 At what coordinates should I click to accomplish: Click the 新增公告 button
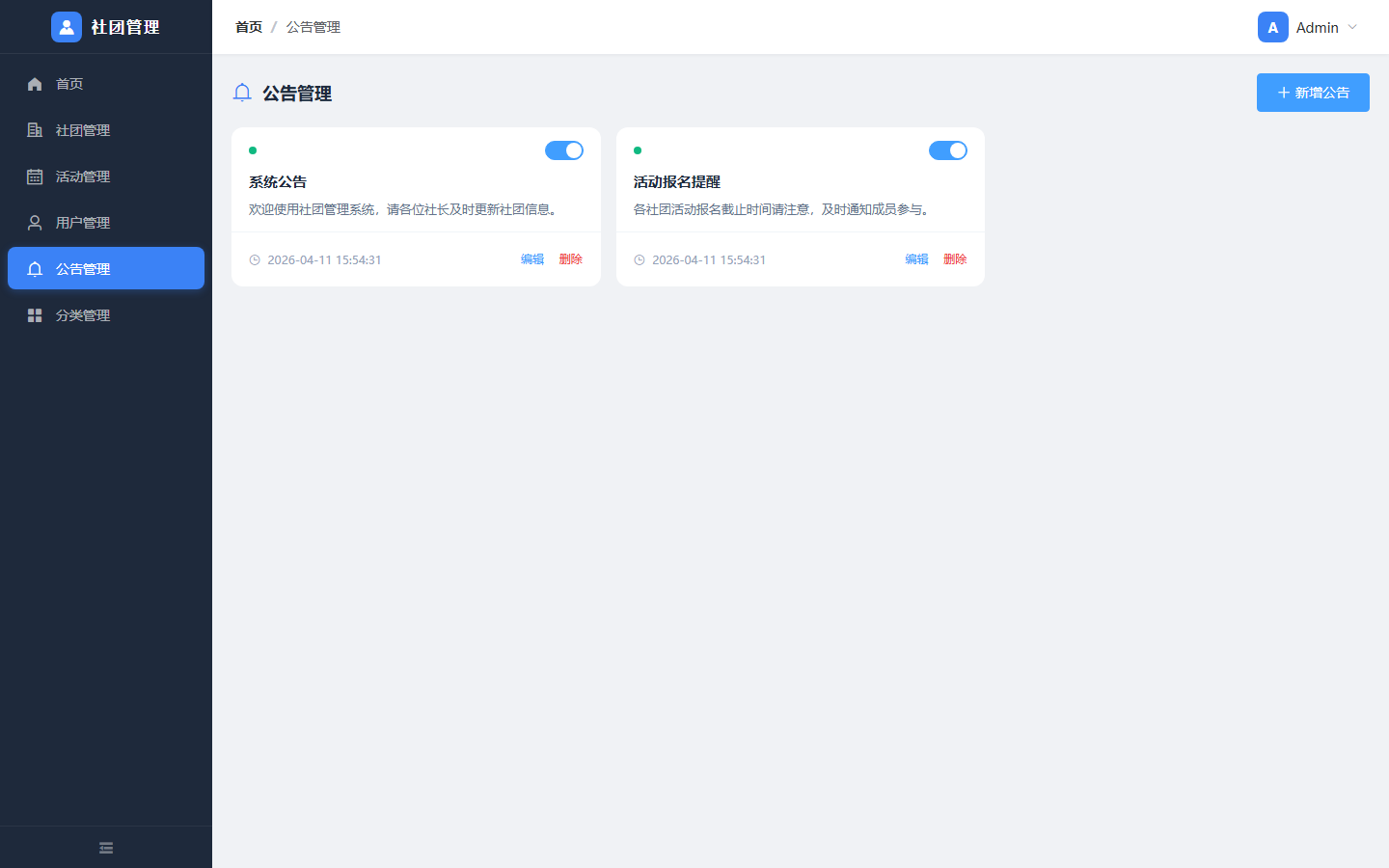pos(1313,93)
